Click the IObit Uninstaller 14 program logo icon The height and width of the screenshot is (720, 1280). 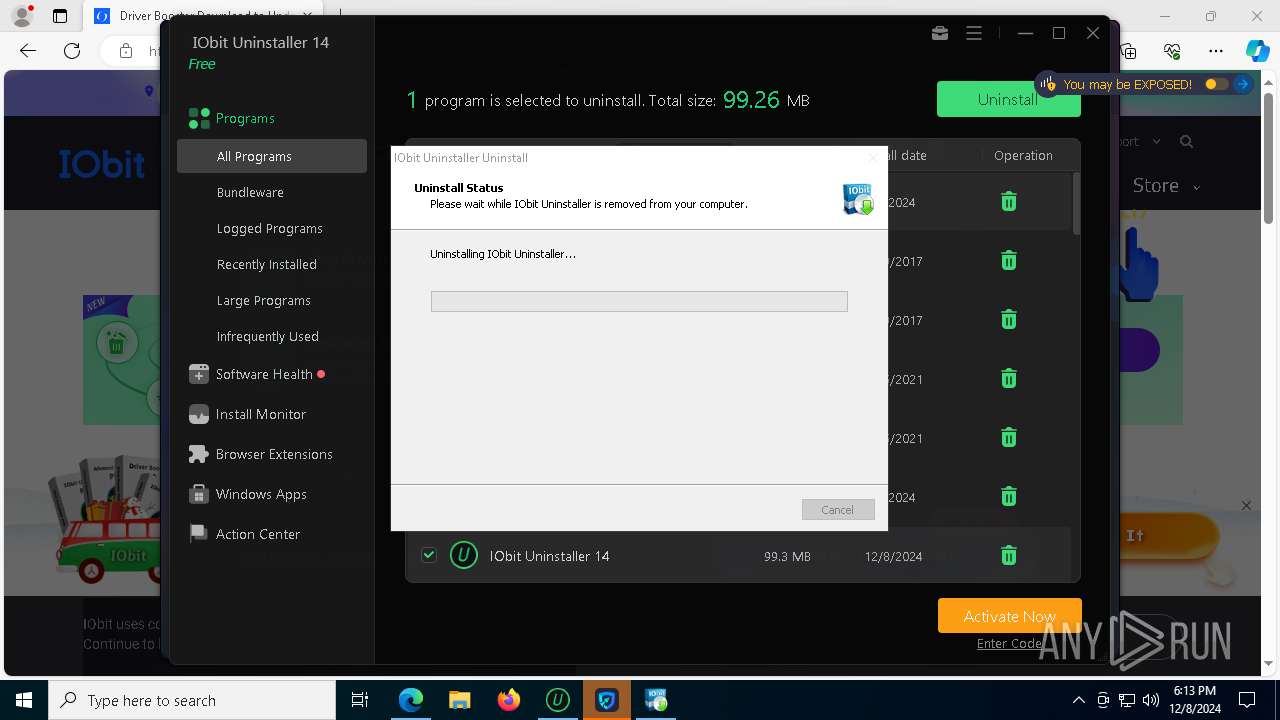coord(464,555)
